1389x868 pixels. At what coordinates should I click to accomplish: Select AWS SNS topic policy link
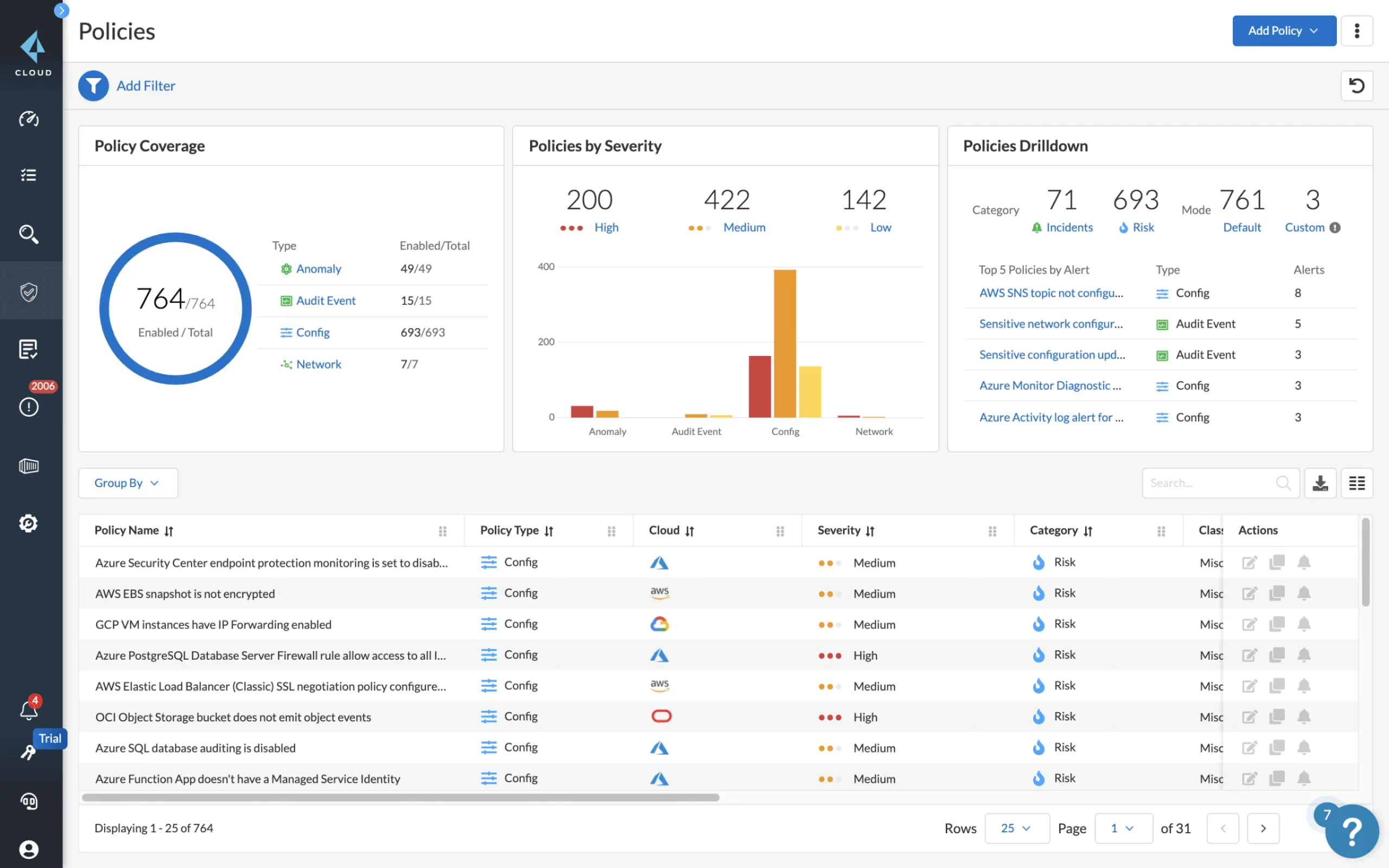click(x=1050, y=292)
